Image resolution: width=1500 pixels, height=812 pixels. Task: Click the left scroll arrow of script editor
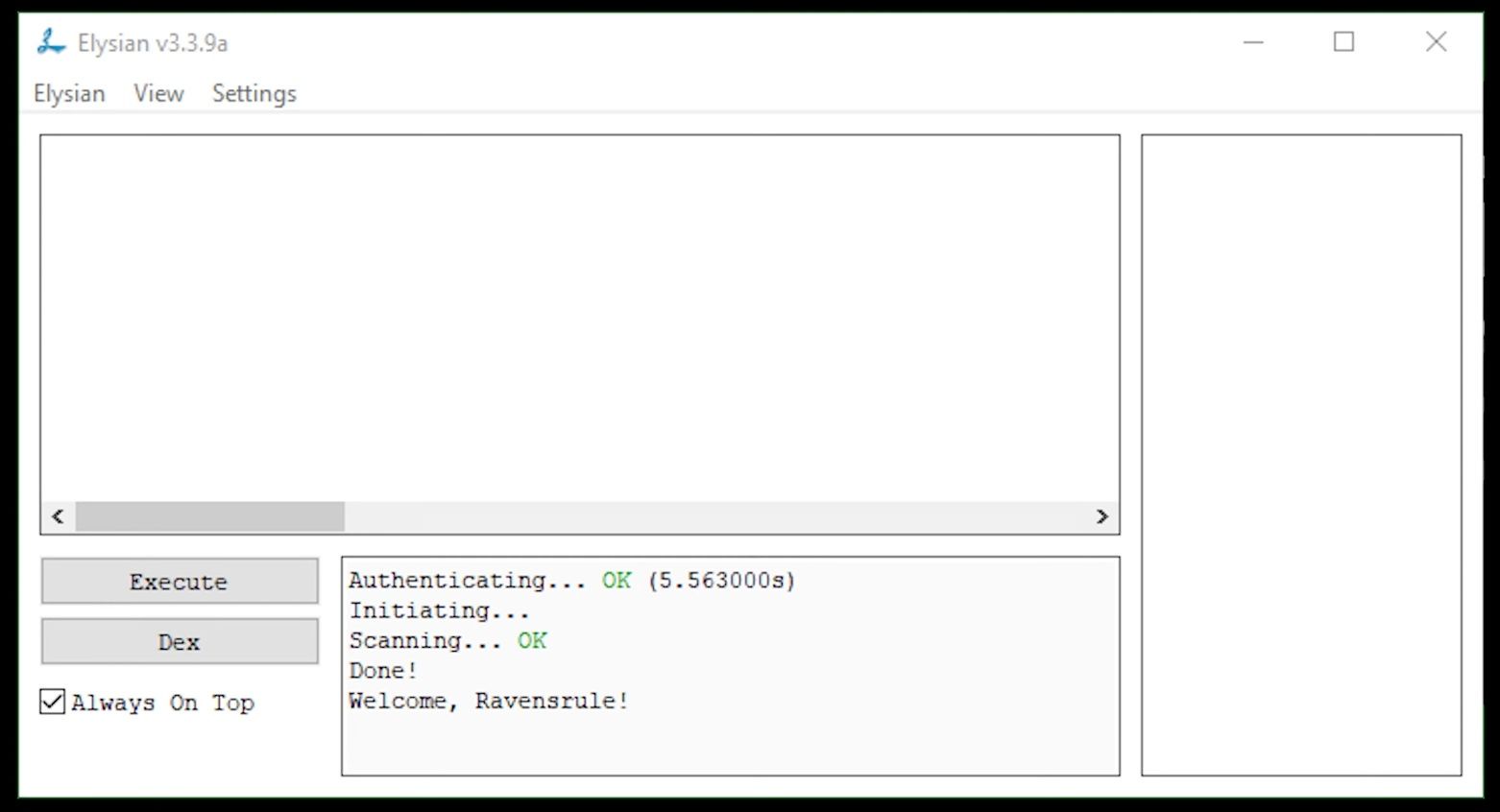(x=58, y=516)
